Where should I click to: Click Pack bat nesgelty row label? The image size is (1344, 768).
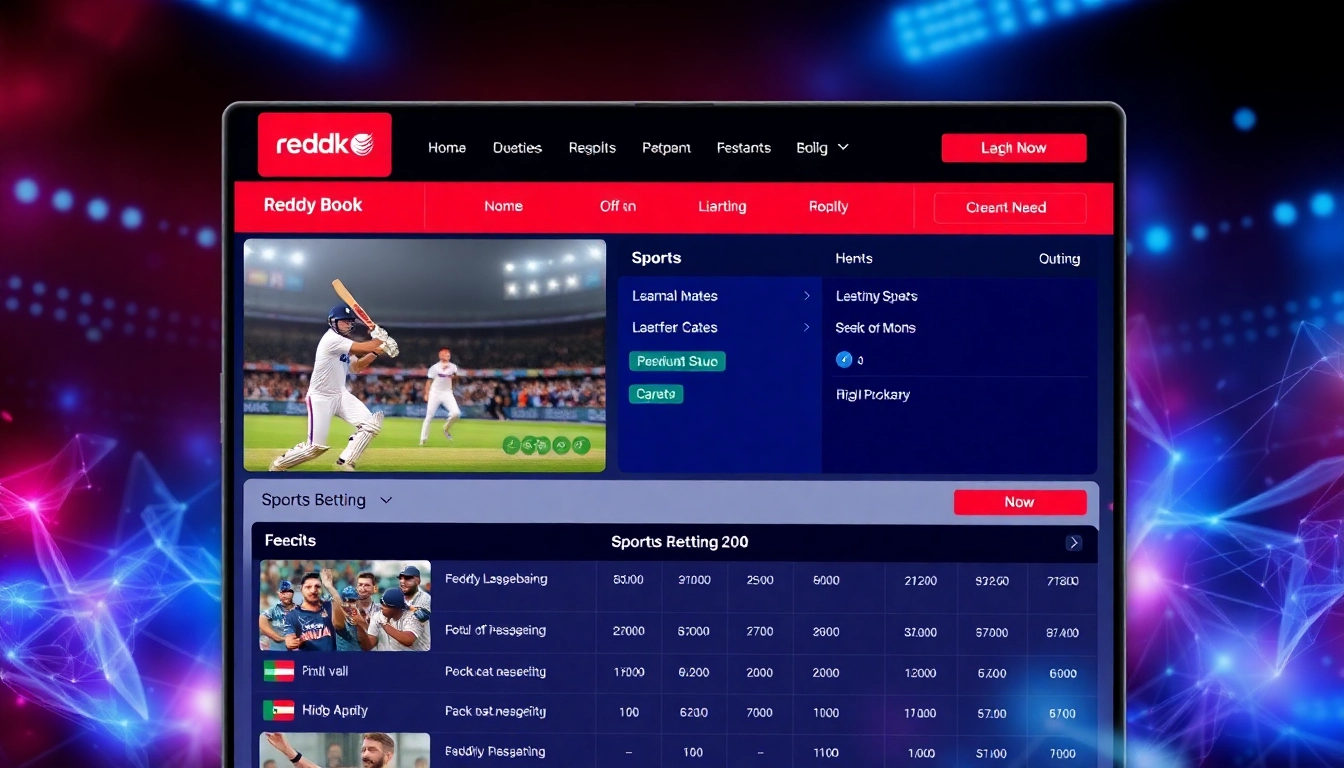[495, 712]
